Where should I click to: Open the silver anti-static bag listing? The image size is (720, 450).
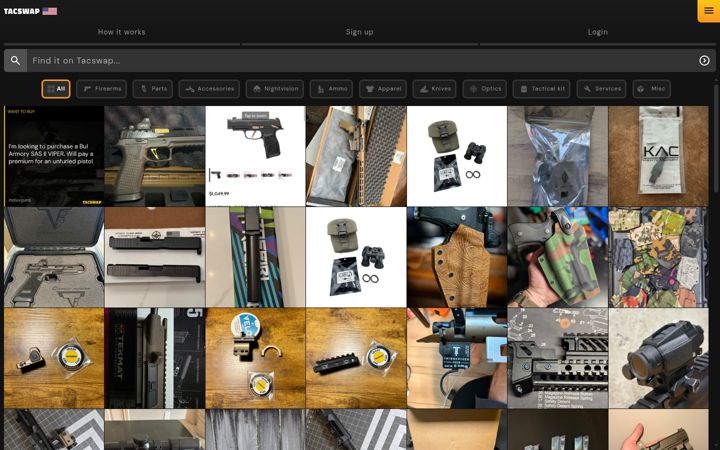(558, 156)
